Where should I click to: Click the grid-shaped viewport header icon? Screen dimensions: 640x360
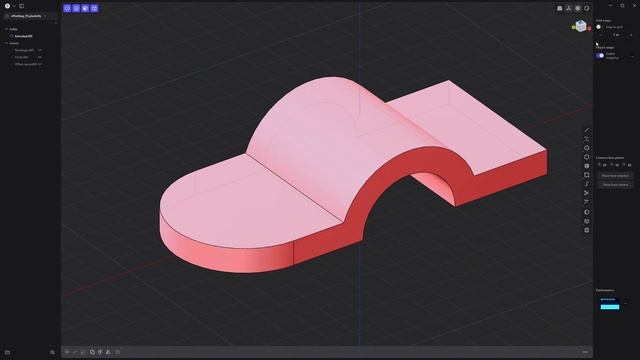[x=560, y=8]
